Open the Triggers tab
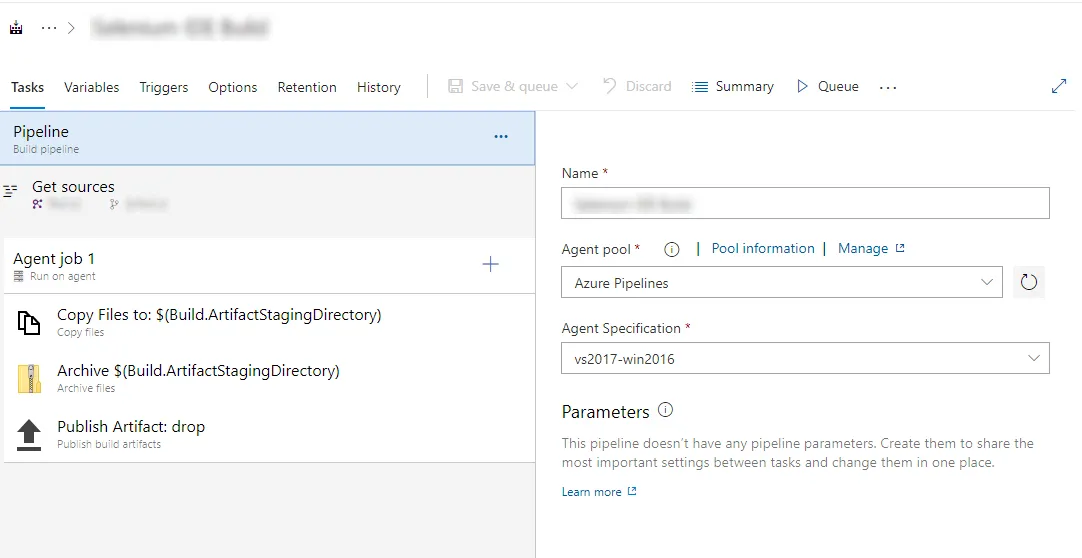The width and height of the screenshot is (1082, 558). (x=164, y=87)
